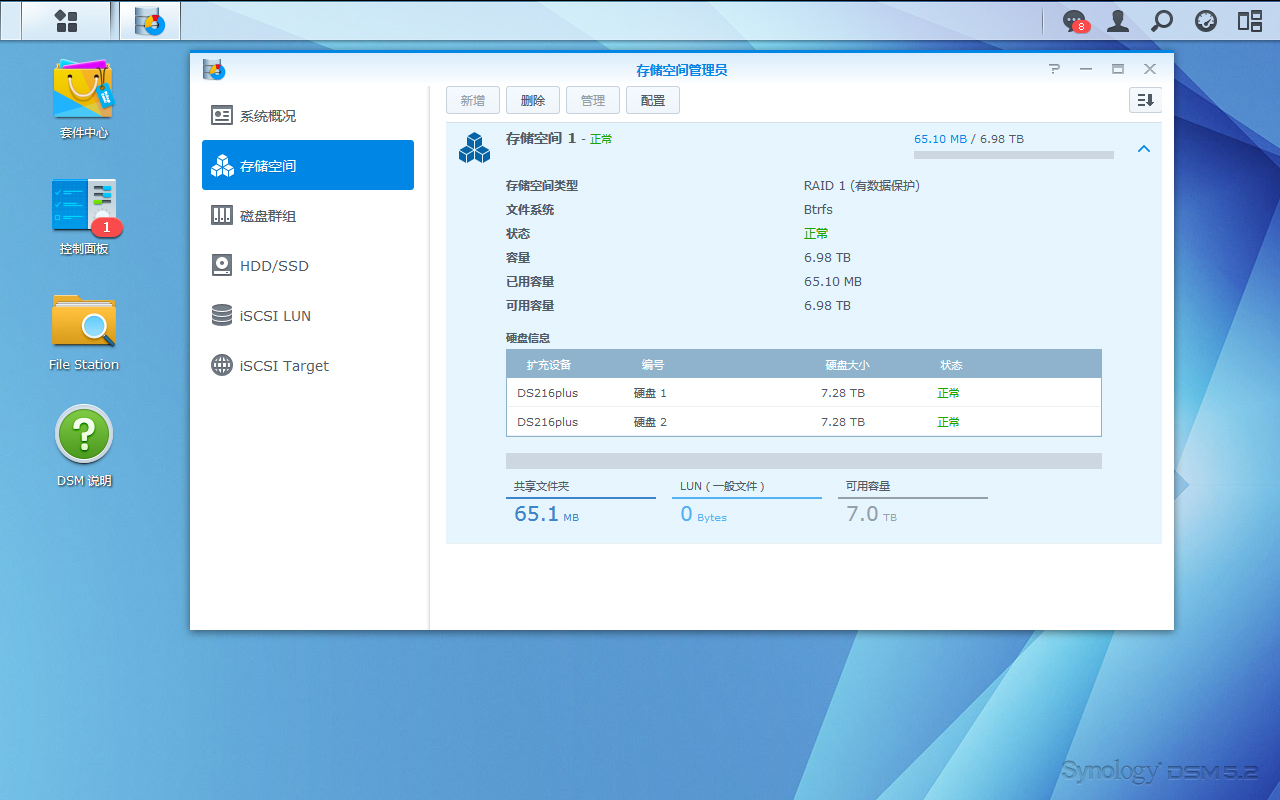Collapse the storage space 1 details
1280x800 pixels.
tap(1144, 149)
